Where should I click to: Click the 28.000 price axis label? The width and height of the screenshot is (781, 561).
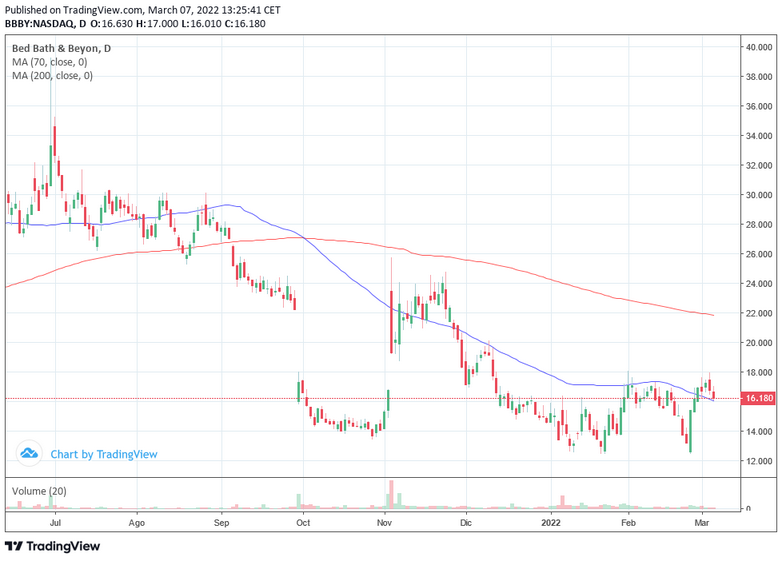[x=759, y=225]
